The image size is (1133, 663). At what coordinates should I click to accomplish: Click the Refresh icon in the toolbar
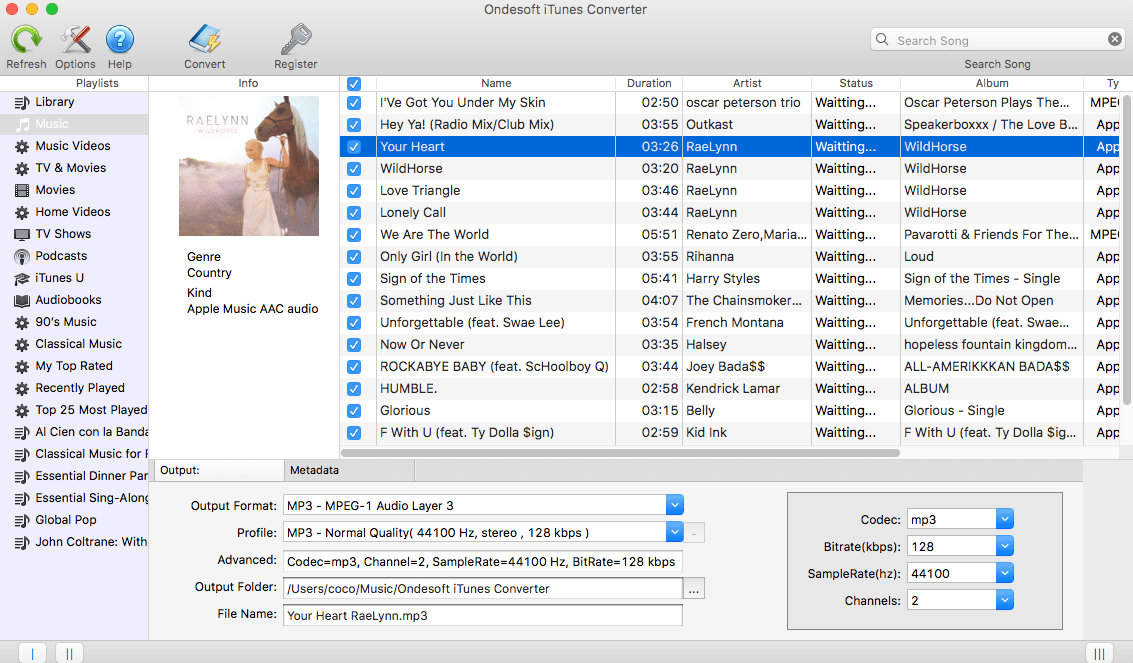click(26, 41)
